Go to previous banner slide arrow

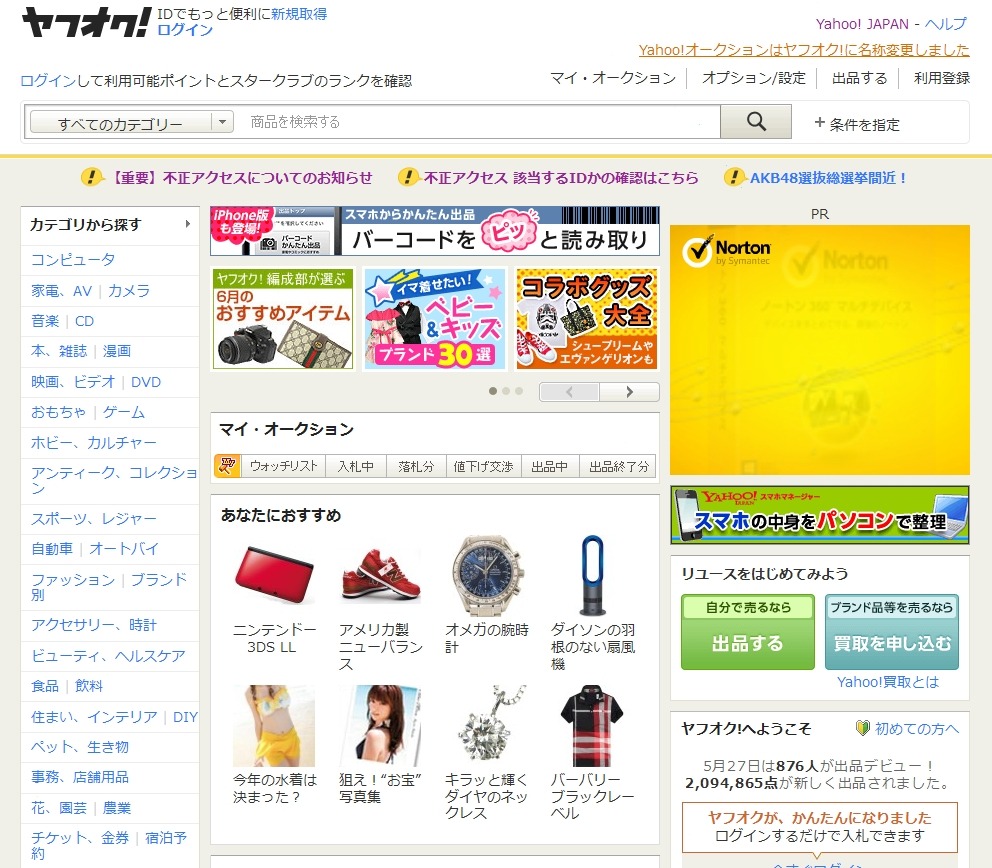[x=569, y=392]
